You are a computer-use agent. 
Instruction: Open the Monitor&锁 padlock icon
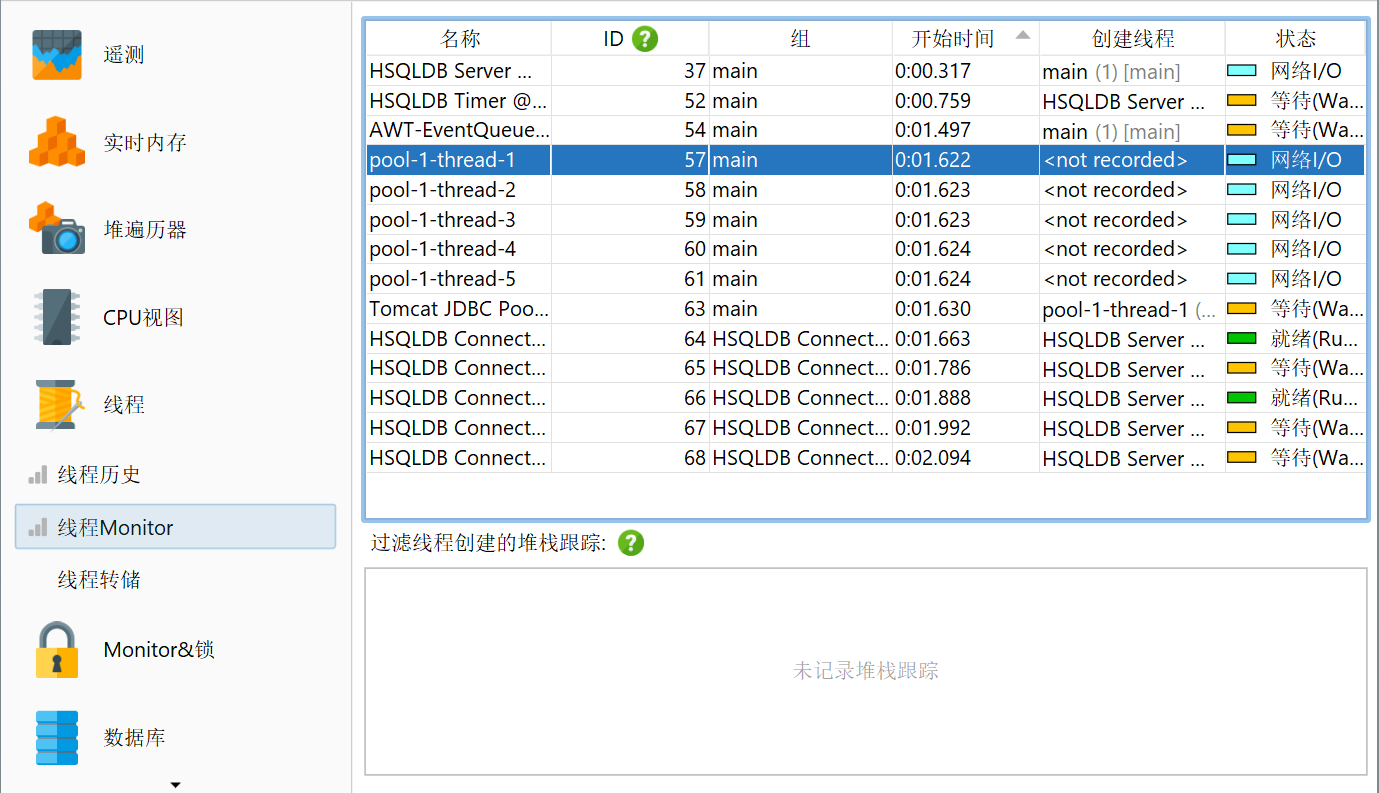[x=56, y=650]
